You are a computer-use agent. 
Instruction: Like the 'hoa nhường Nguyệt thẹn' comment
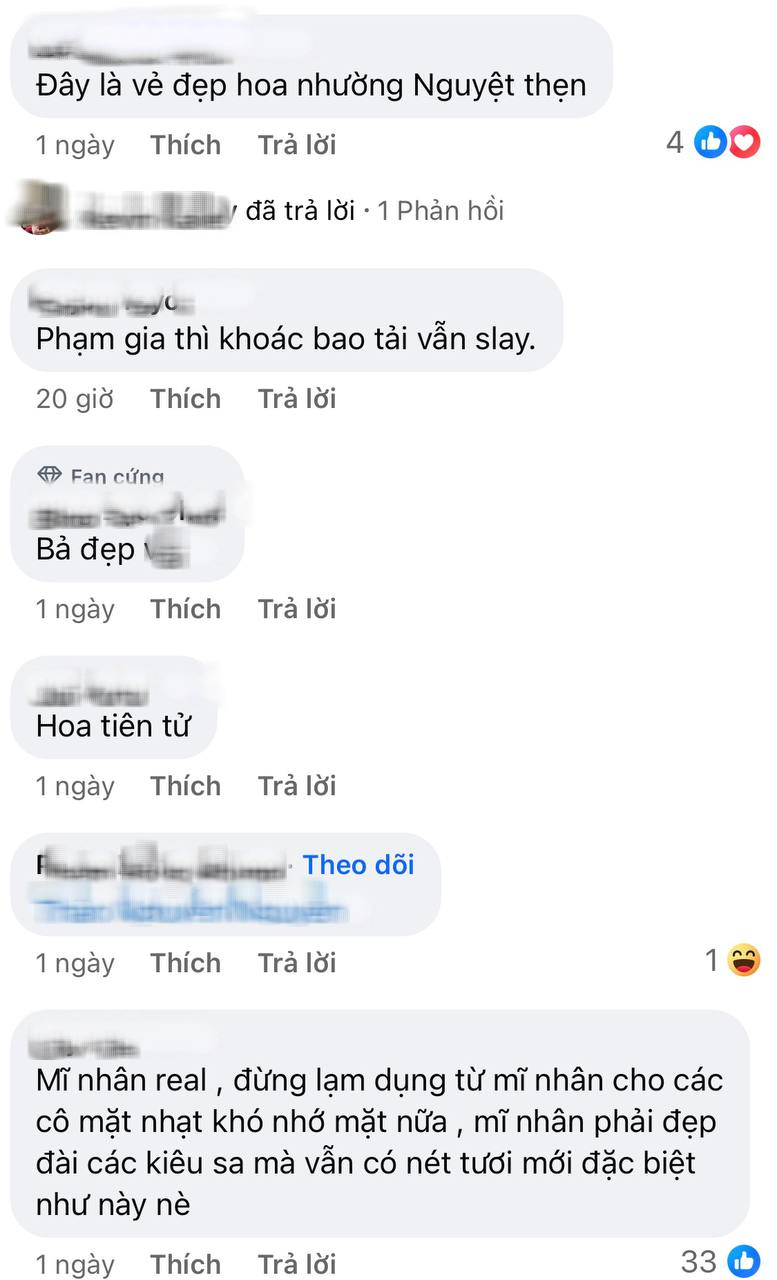(x=186, y=145)
